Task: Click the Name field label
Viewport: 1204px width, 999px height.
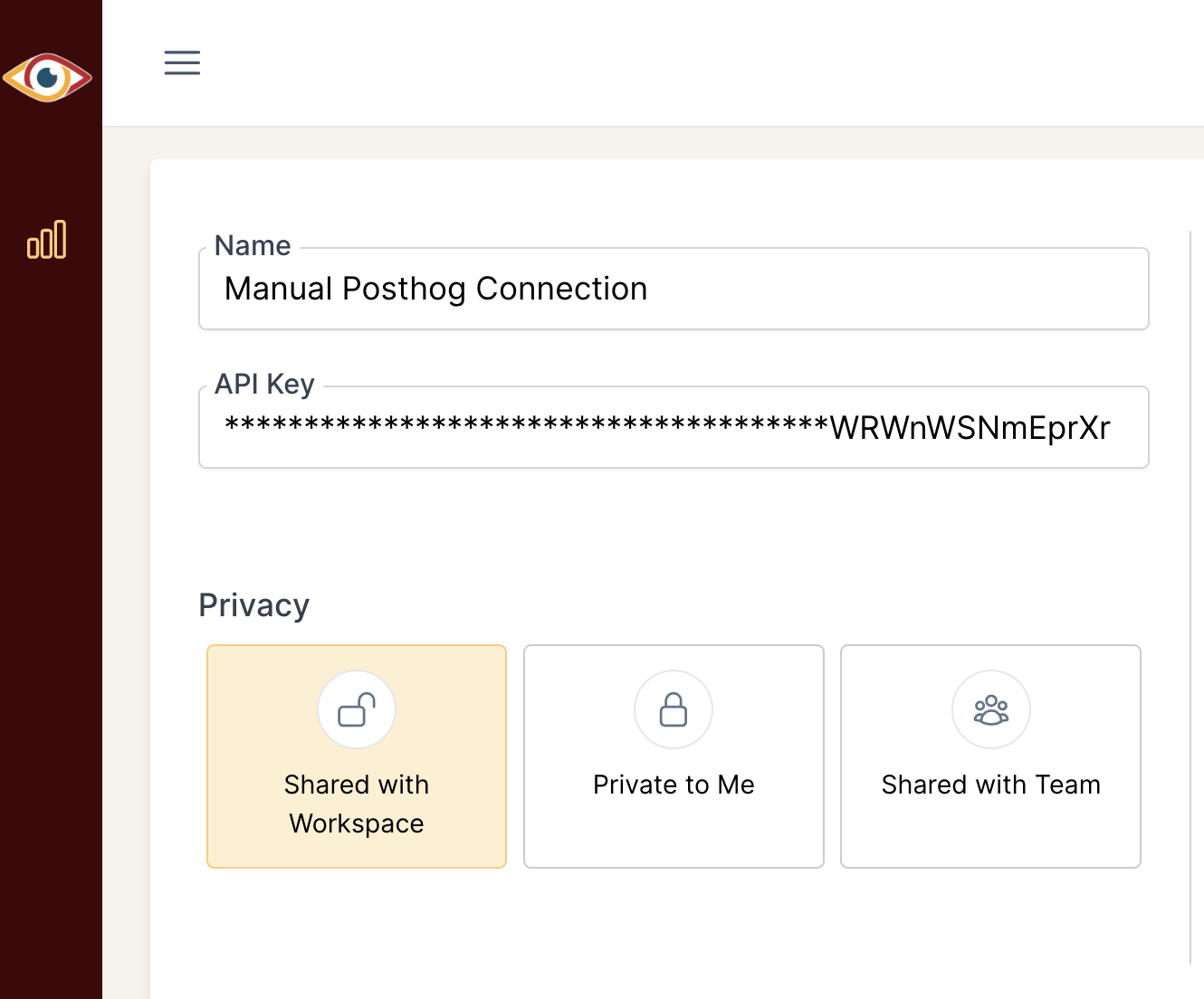Action: pos(252,245)
